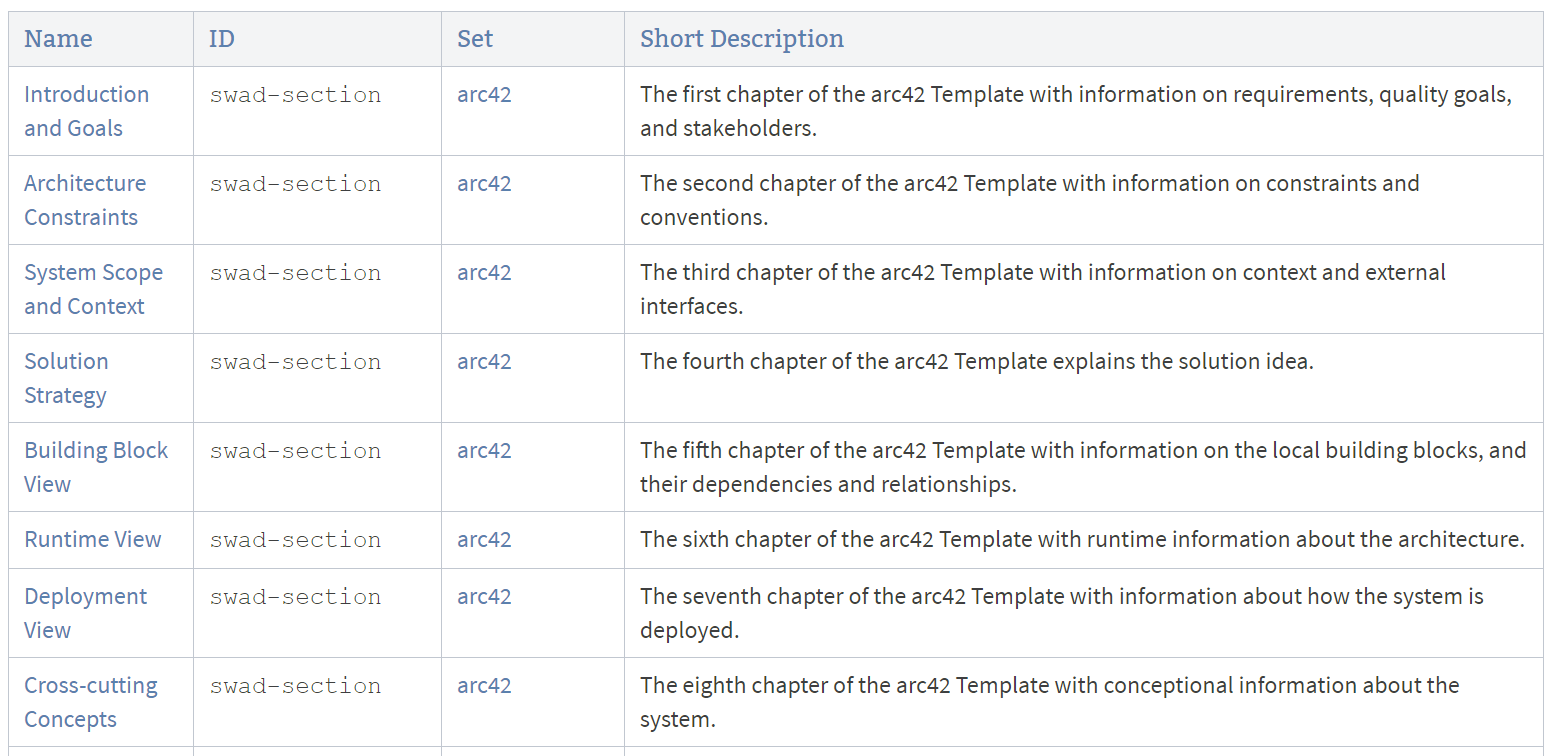Click arc42 link in Cross-cutting Concepts row
Screen dimensions: 1556x756
pyautogui.click(x=484, y=686)
